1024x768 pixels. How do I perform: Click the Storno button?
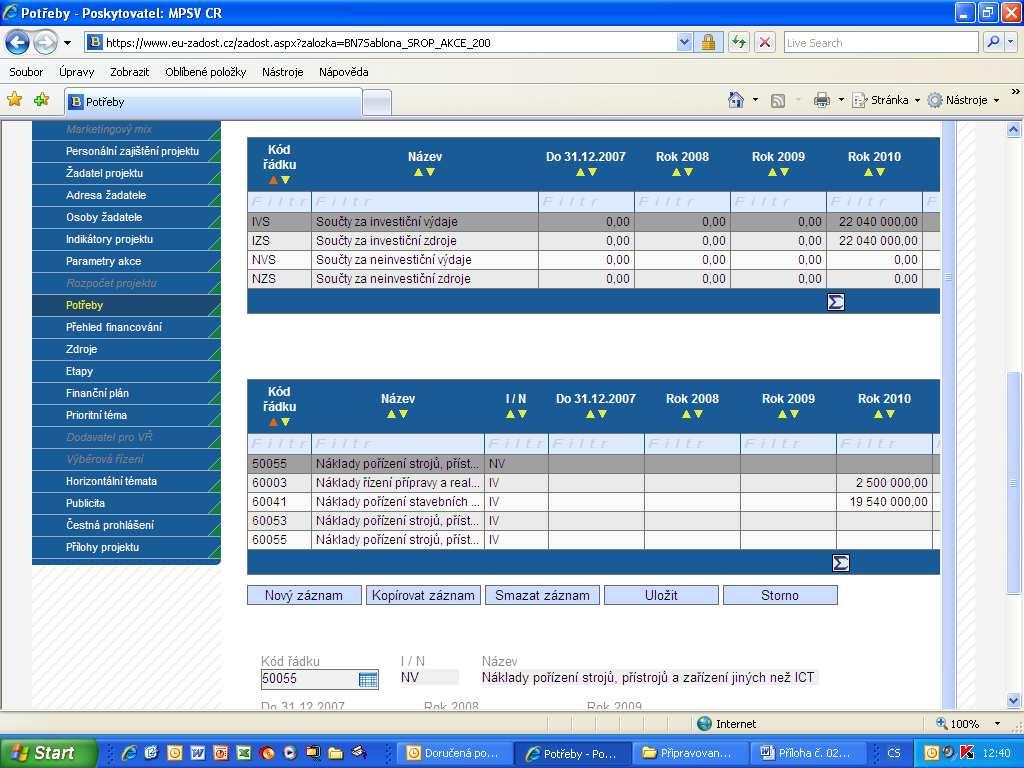coord(780,595)
